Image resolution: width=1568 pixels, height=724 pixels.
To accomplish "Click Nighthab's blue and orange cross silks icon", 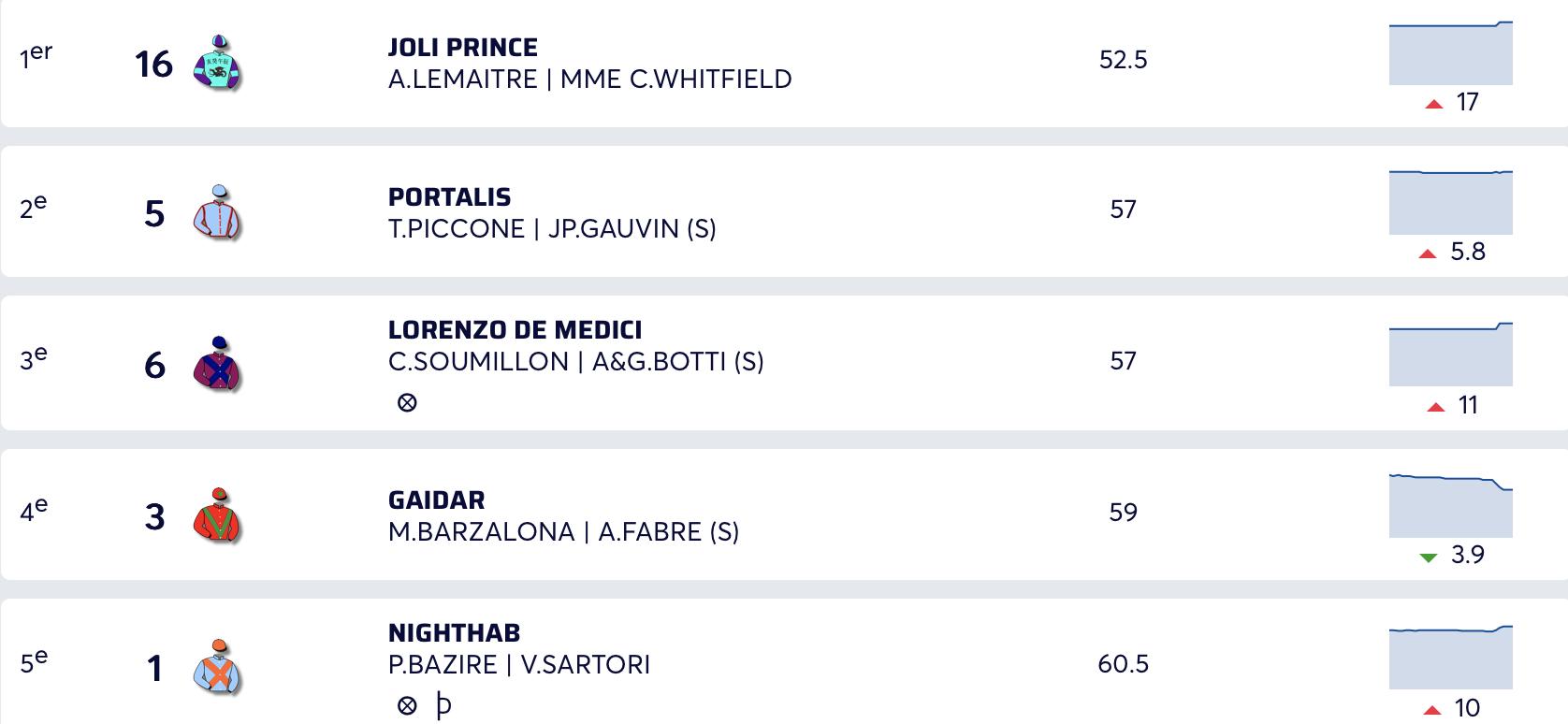I will pos(217,667).
